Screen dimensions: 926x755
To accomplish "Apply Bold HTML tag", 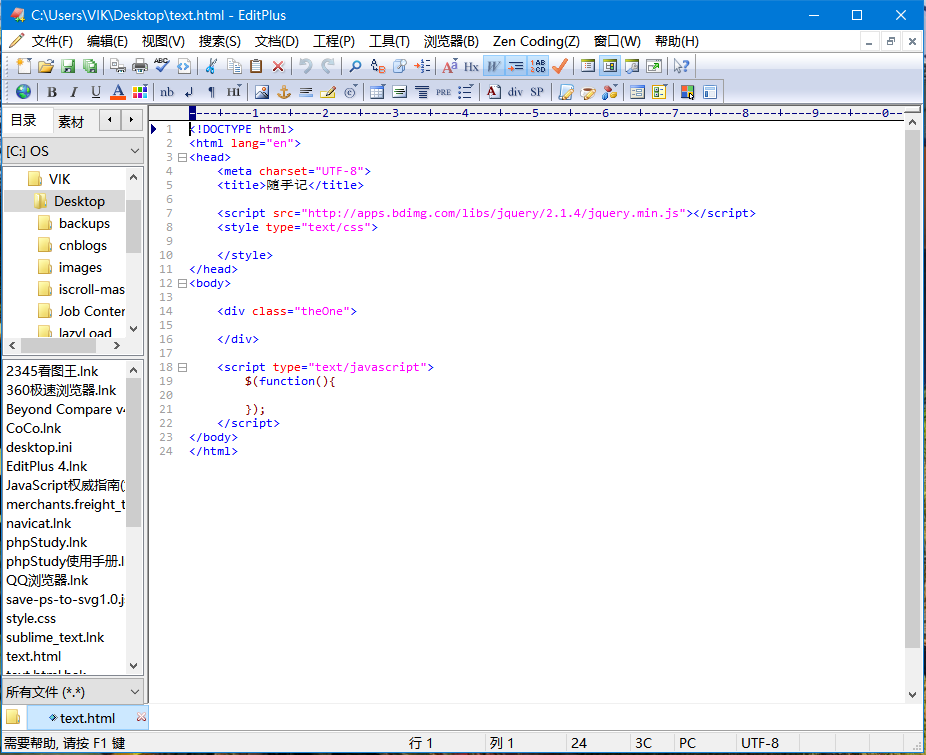I will point(52,92).
